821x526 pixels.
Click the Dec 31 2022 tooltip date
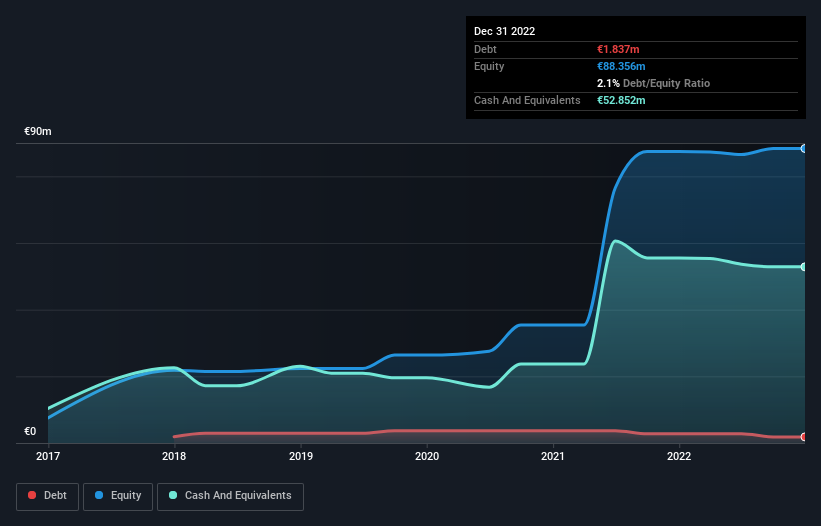point(504,31)
